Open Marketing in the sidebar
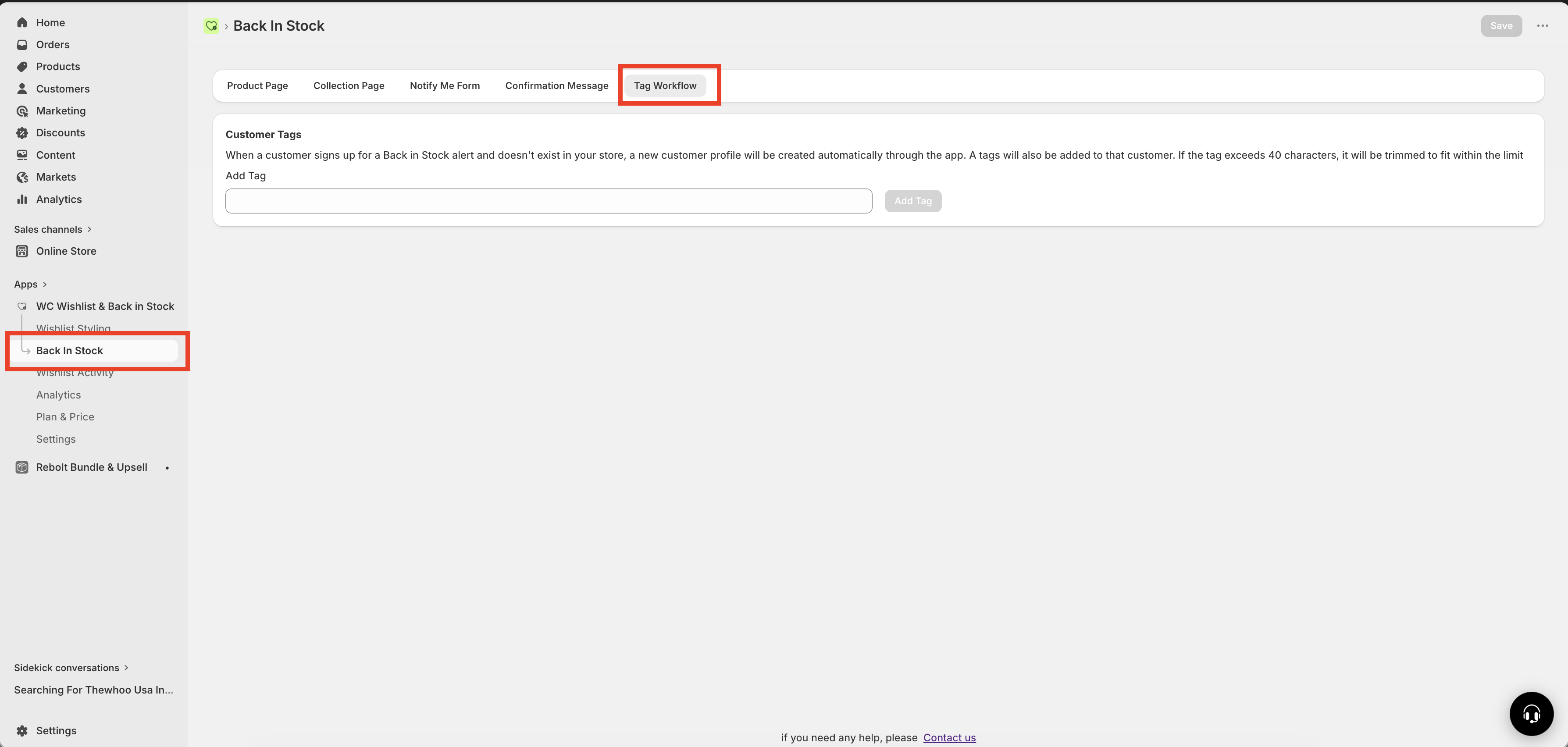Screen dimensions: 1568x747 coord(61,111)
